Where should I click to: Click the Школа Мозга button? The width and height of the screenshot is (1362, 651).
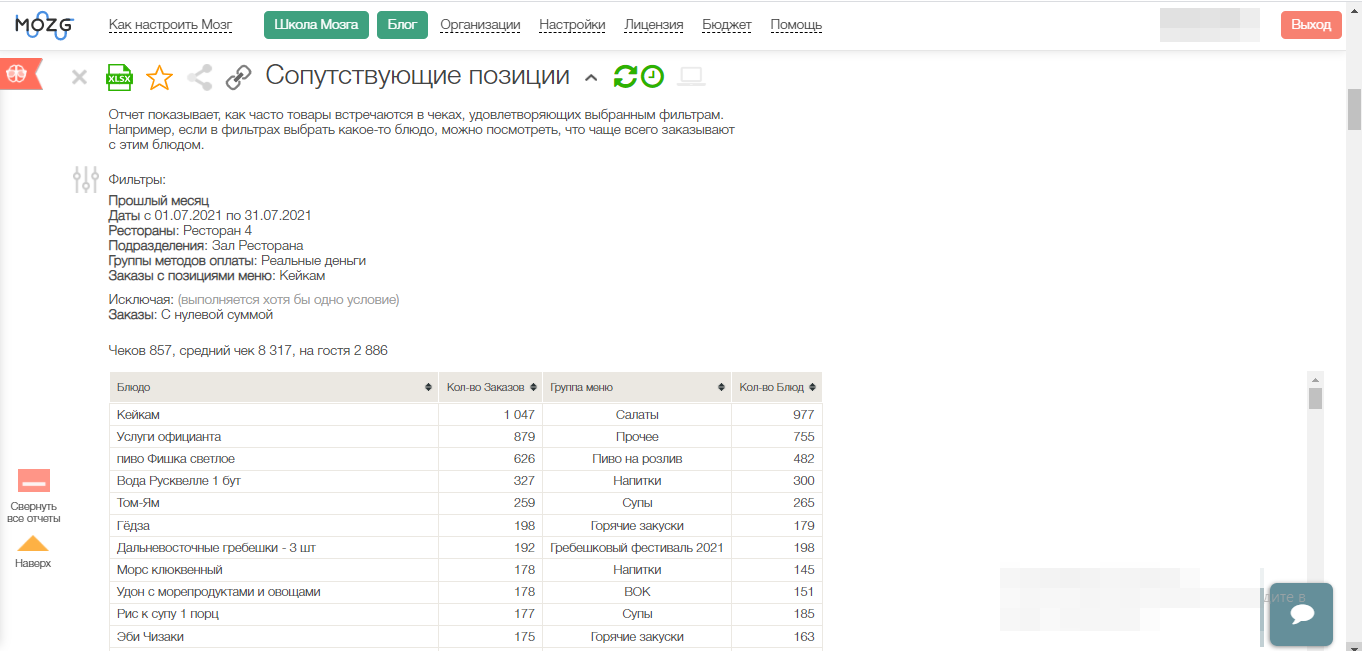pos(316,25)
